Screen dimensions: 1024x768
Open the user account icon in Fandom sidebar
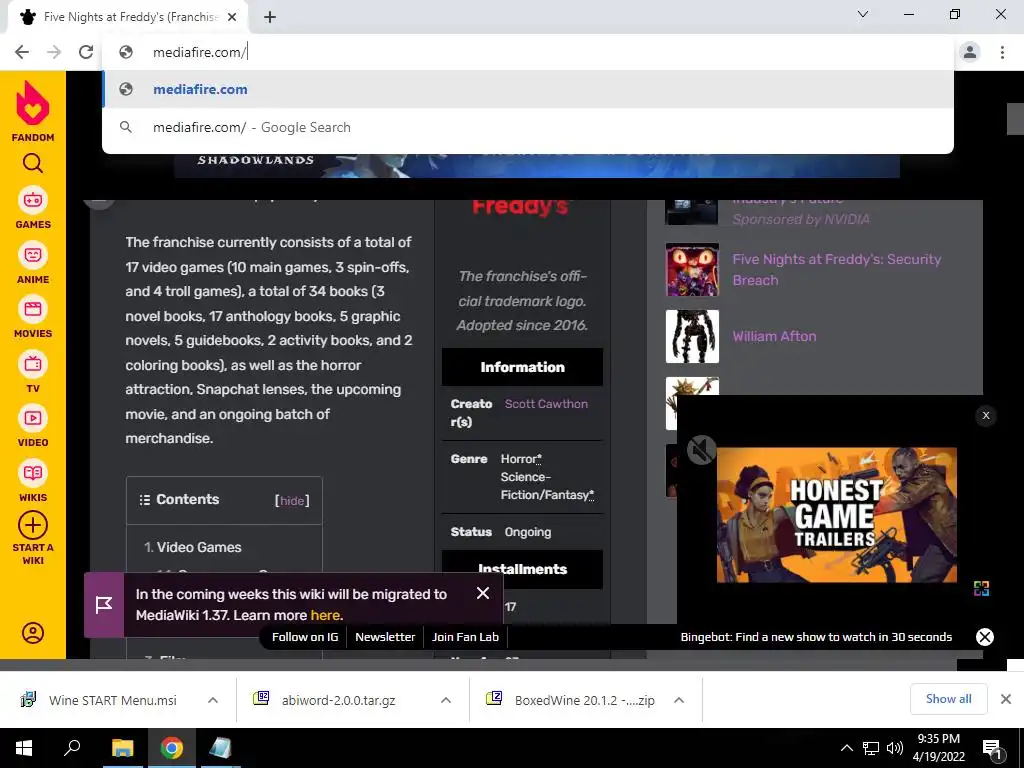point(33,633)
